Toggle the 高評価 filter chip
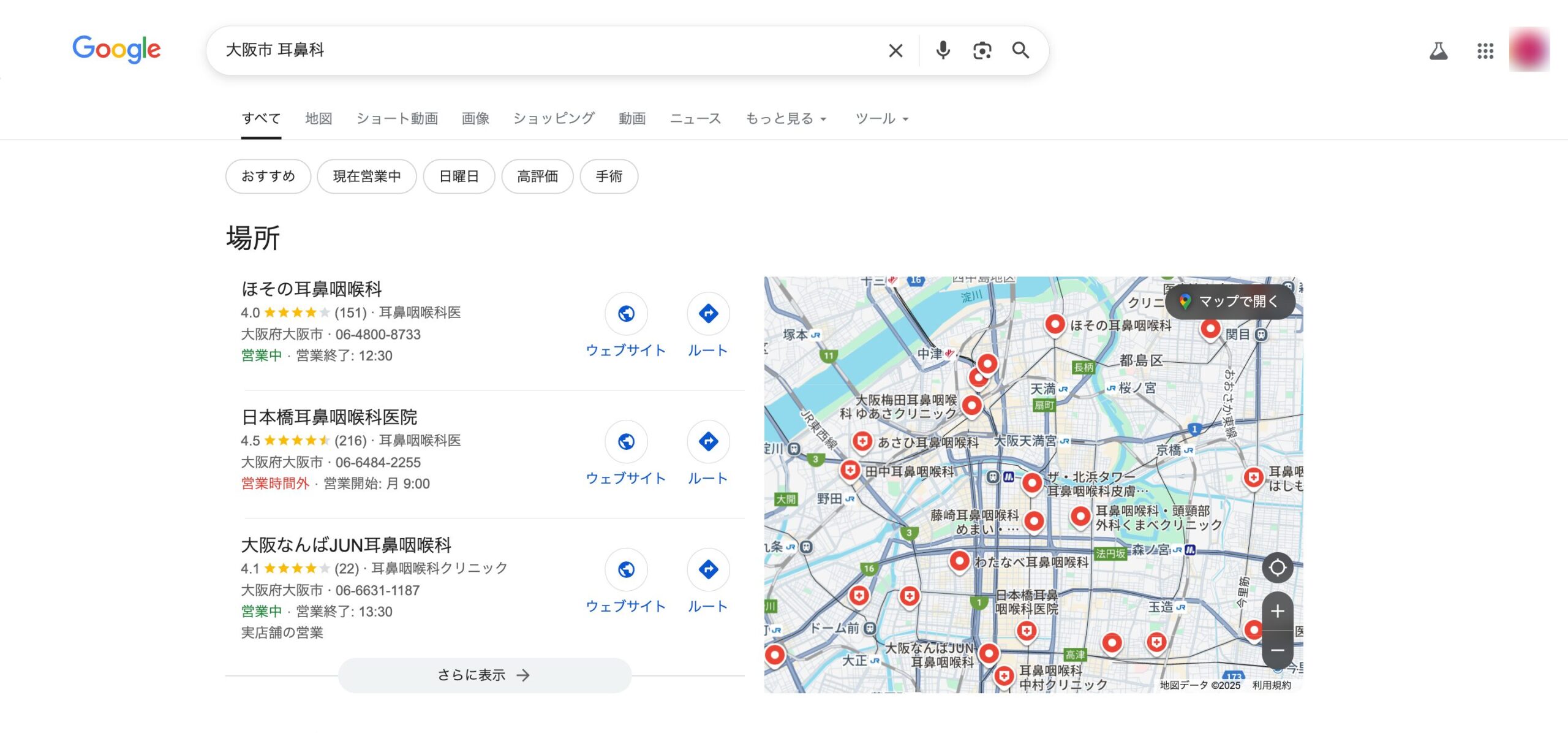This screenshot has width=1568, height=733. (x=537, y=177)
